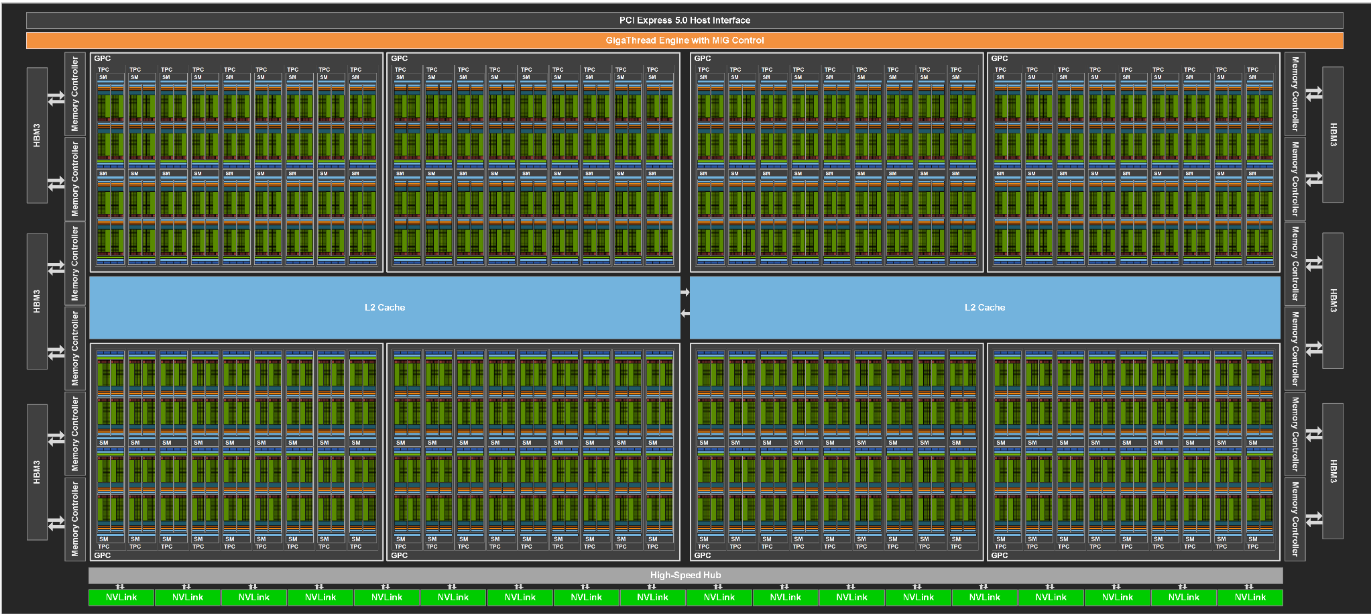This screenshot has width=1371, height=614.
Task: Click the left L2 Cache block
Action: point(384,307)
